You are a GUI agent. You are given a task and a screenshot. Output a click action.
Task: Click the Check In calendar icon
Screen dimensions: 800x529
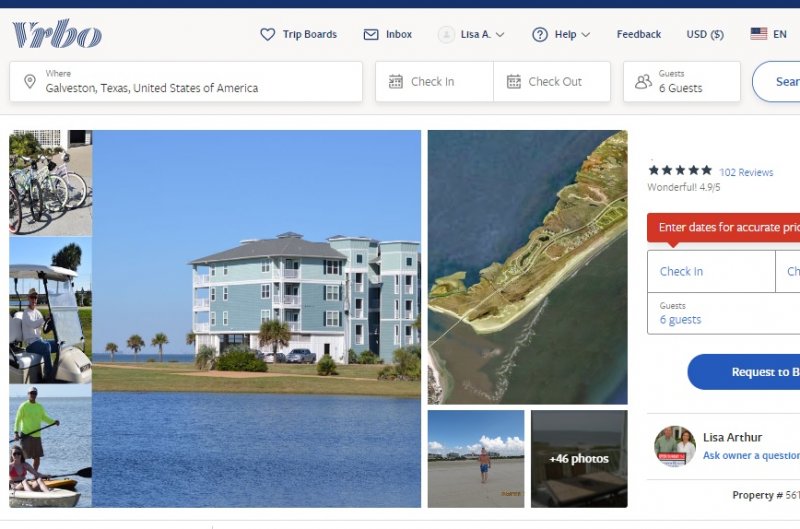click(395, 82)
